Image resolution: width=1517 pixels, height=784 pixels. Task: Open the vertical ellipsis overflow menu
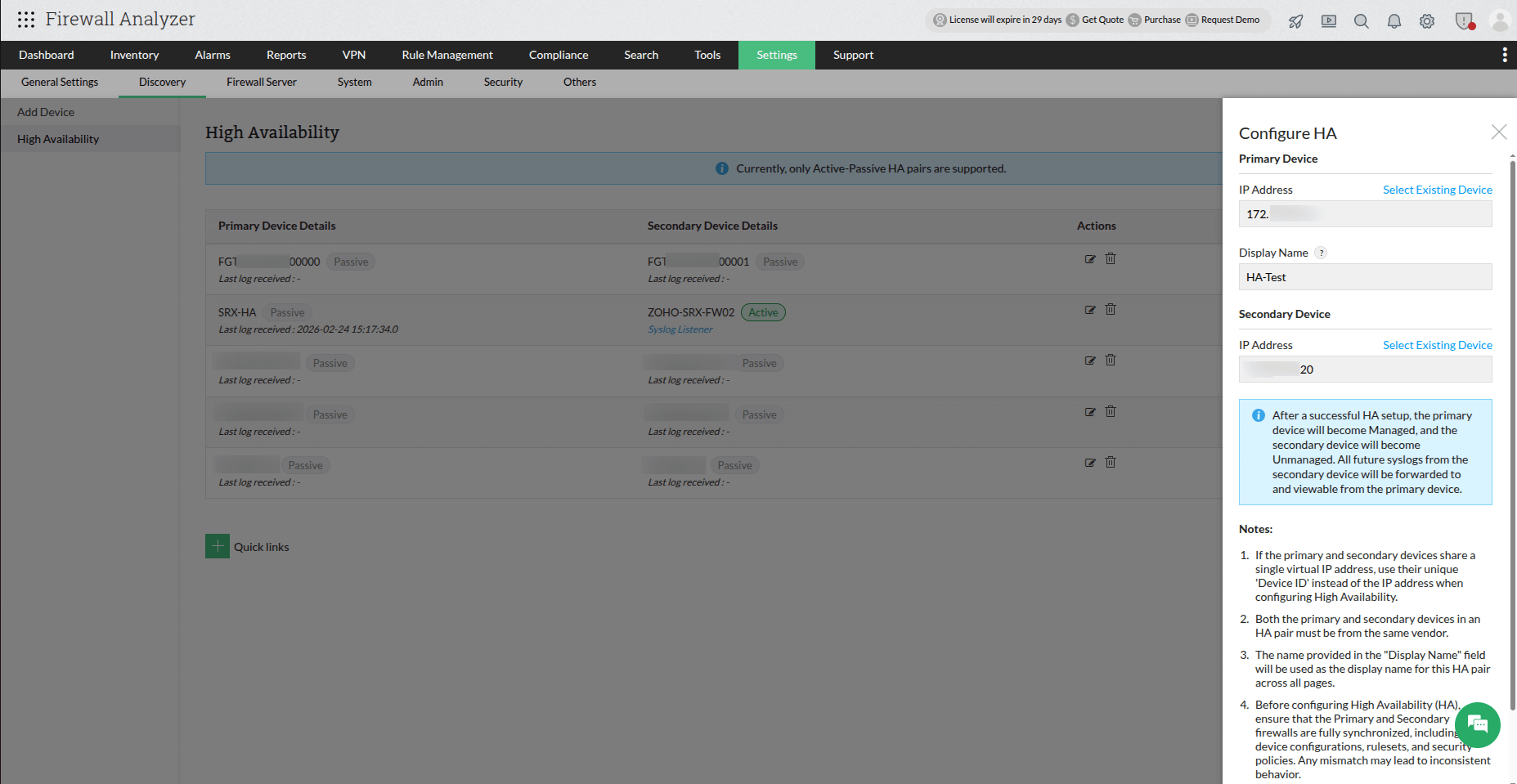[1504, 54]
